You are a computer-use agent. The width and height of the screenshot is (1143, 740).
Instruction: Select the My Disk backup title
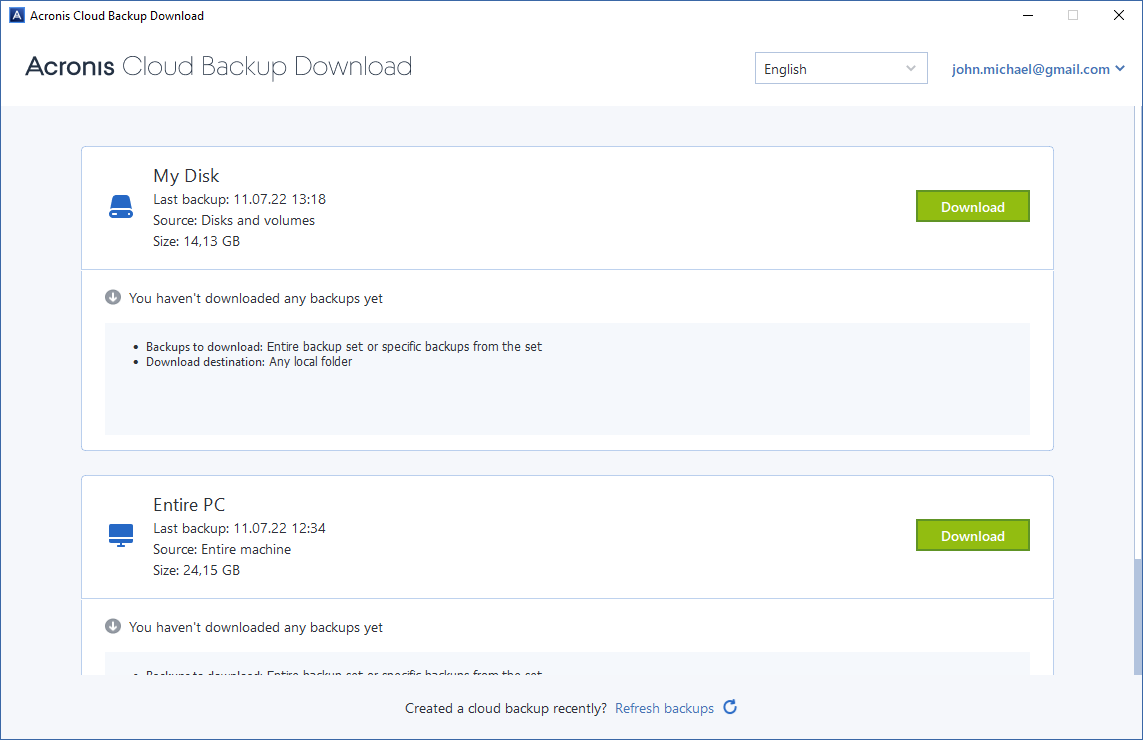tap(186, 176)
